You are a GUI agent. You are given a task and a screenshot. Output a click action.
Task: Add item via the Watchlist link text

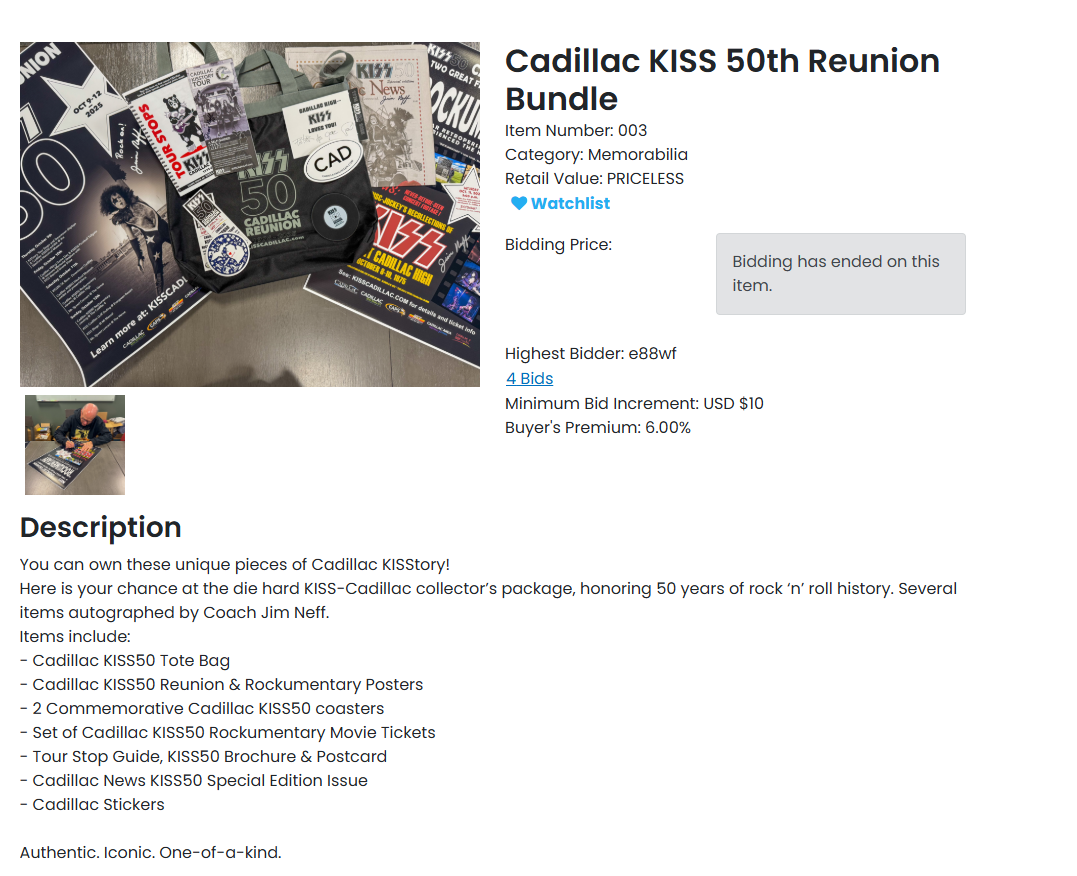tap(570, 204)
